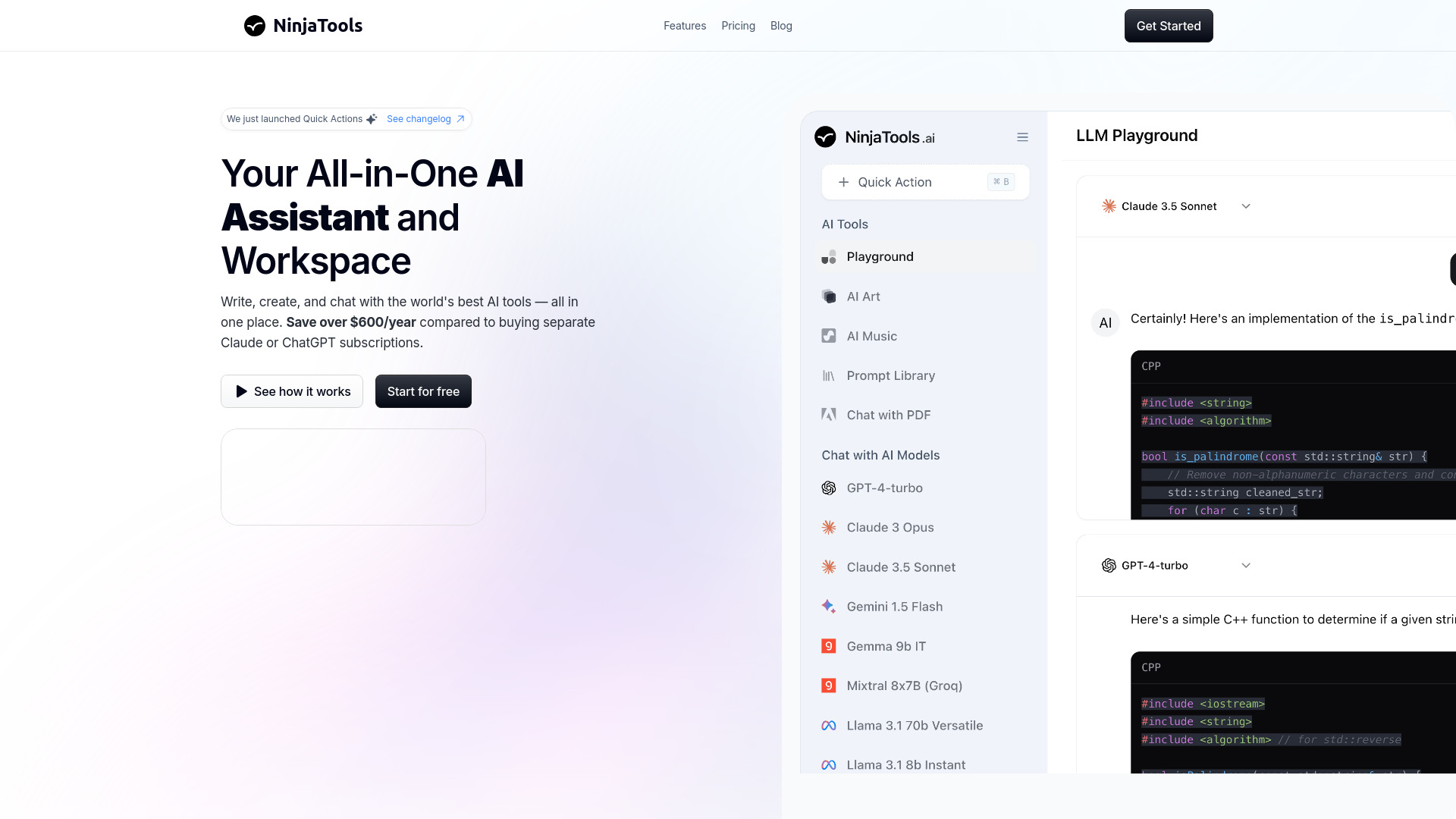Open AI Music tool from sidebar
Screen dimensions: 1456x819
point(871,335)
